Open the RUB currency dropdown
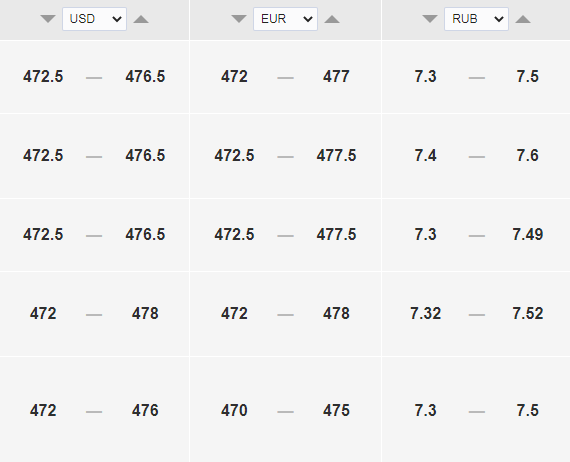This screenshot has width=570, height=462. 477,19
